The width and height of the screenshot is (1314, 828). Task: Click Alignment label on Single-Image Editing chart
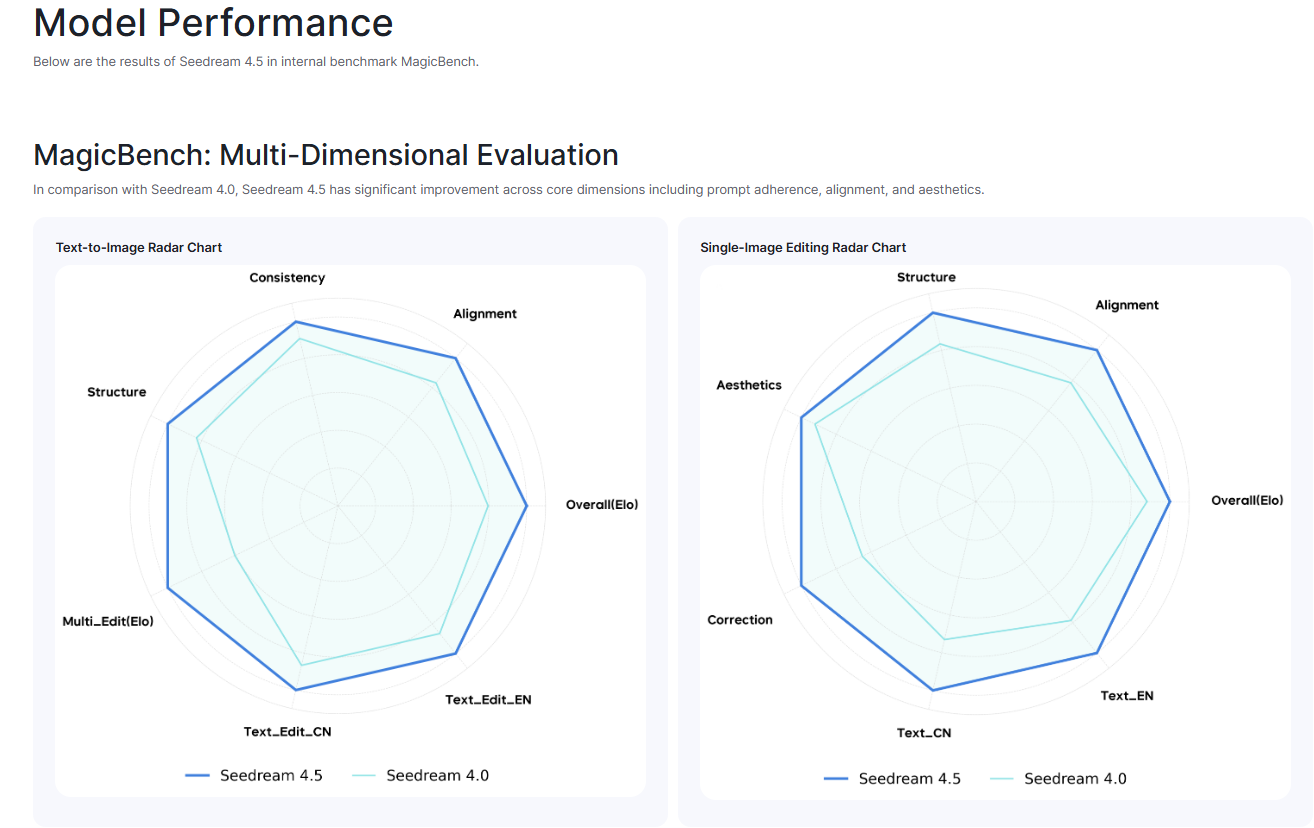[1127, 305]
